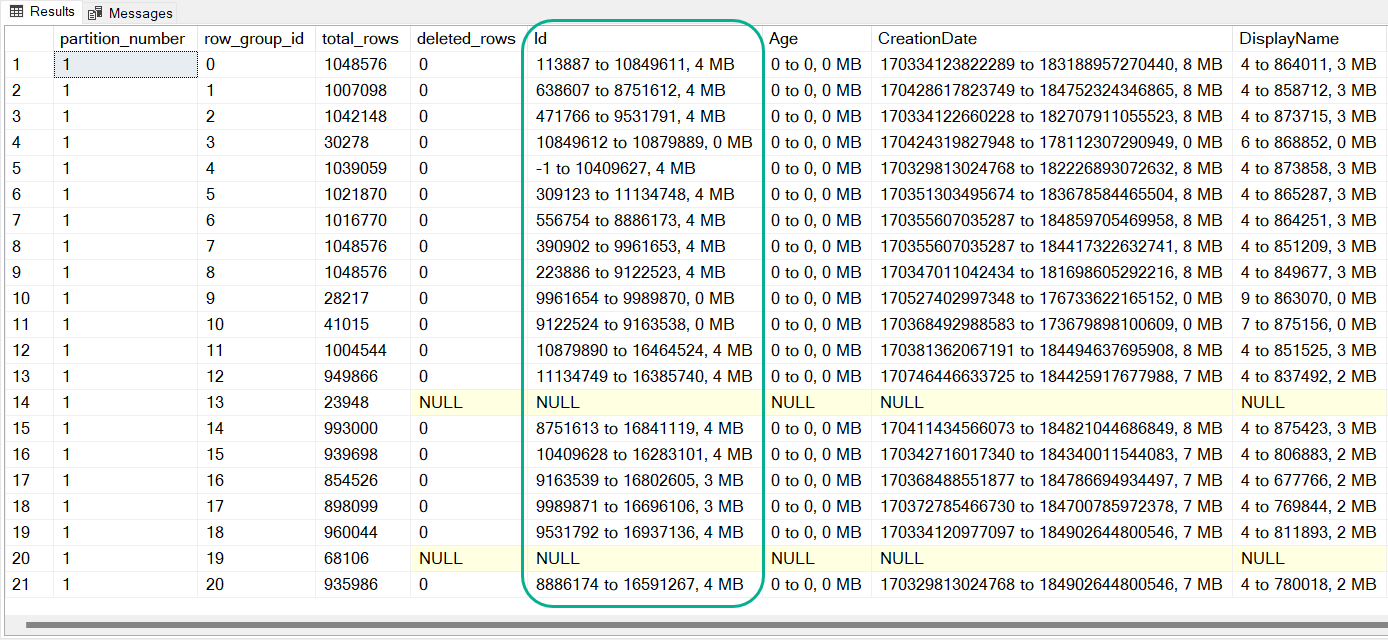This screenshot has height=640, width=1388.
Task: Click Id cell '8886174 to 16591267, 4 MB'
Action: pyautogui.click(x=647, y=585)
